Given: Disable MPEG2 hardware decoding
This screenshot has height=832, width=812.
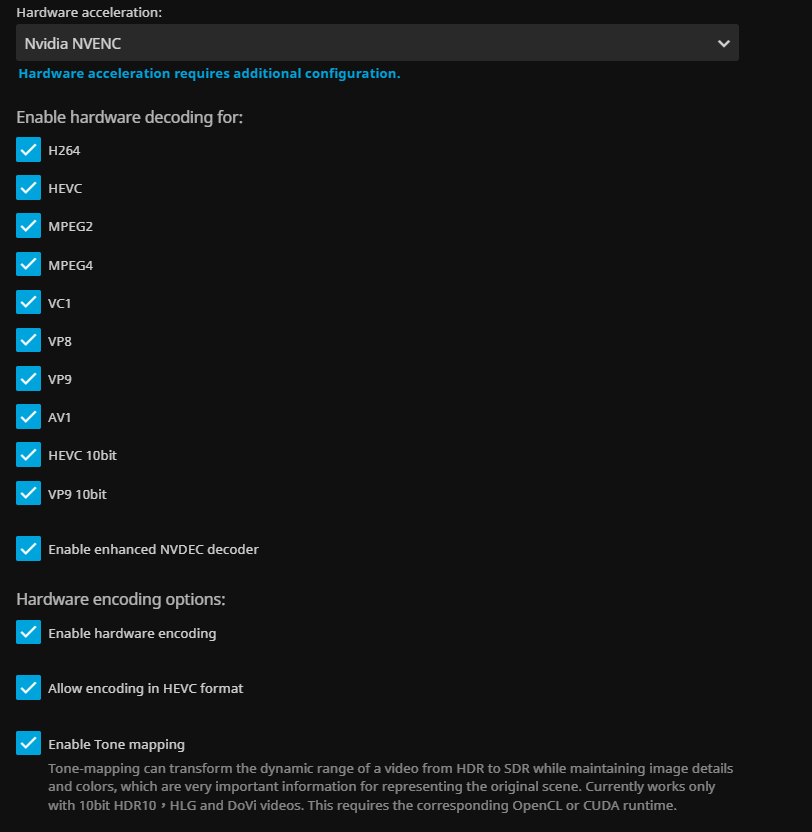Looking at the screenshot, I should pos(29,226).
